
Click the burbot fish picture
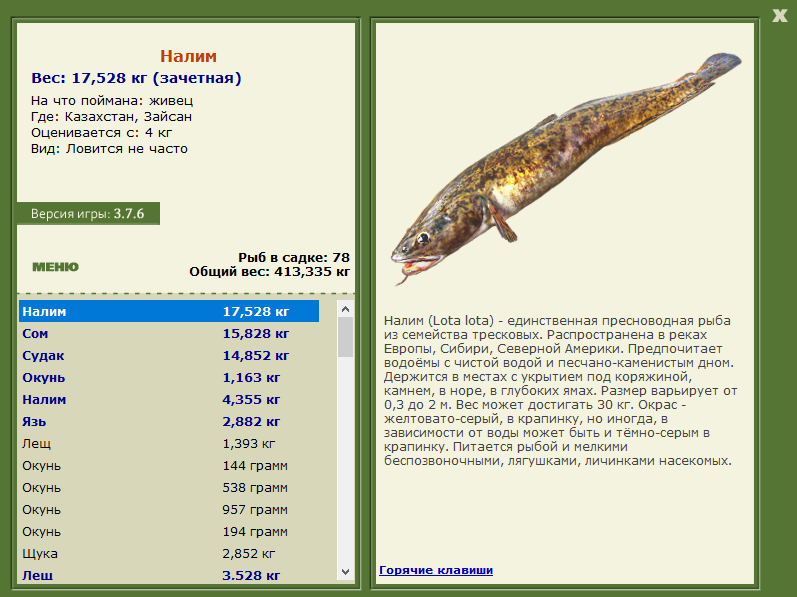pos(565,168)
